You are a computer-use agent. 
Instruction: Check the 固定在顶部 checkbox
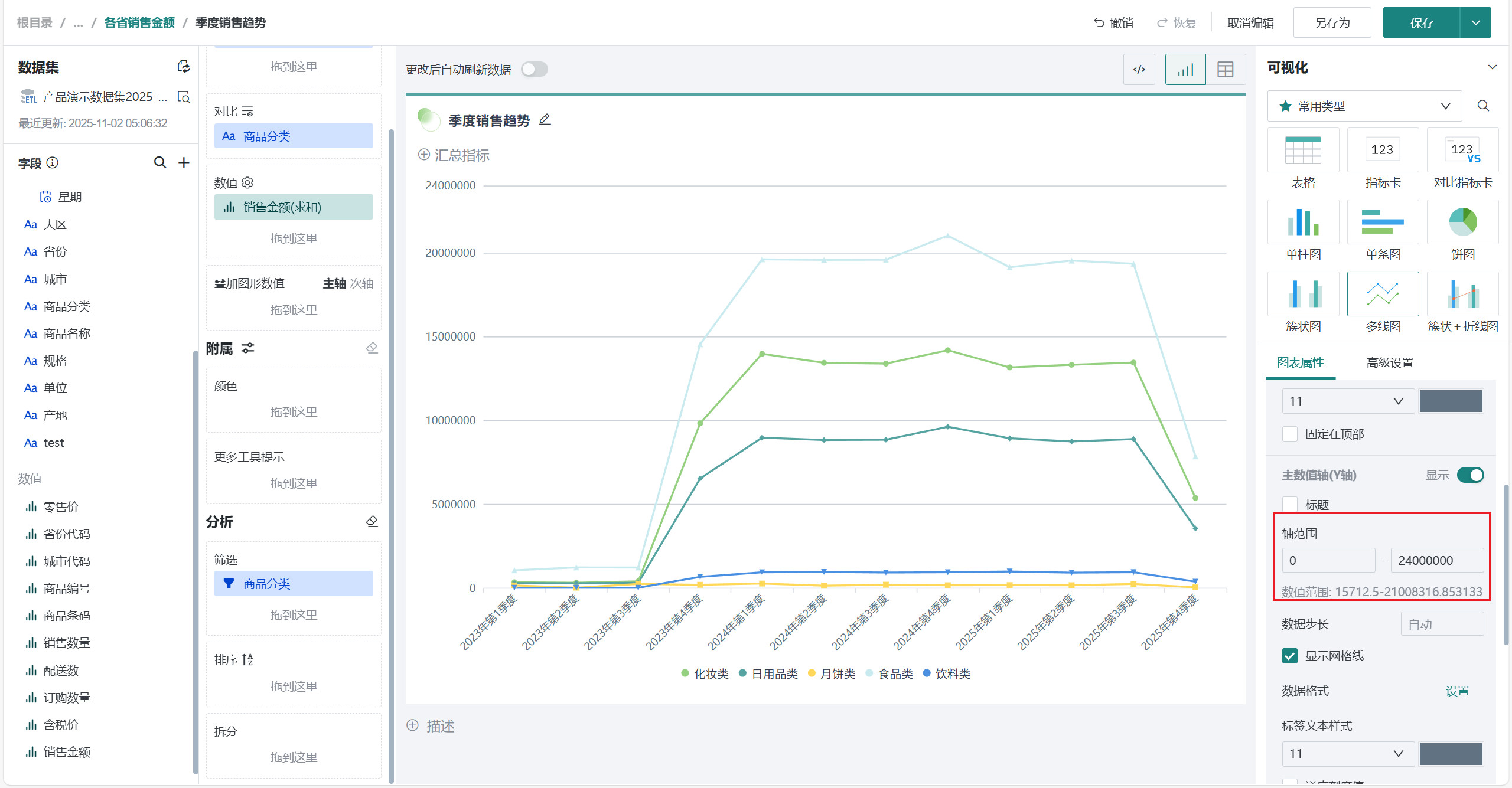(x=1290, y=434)
